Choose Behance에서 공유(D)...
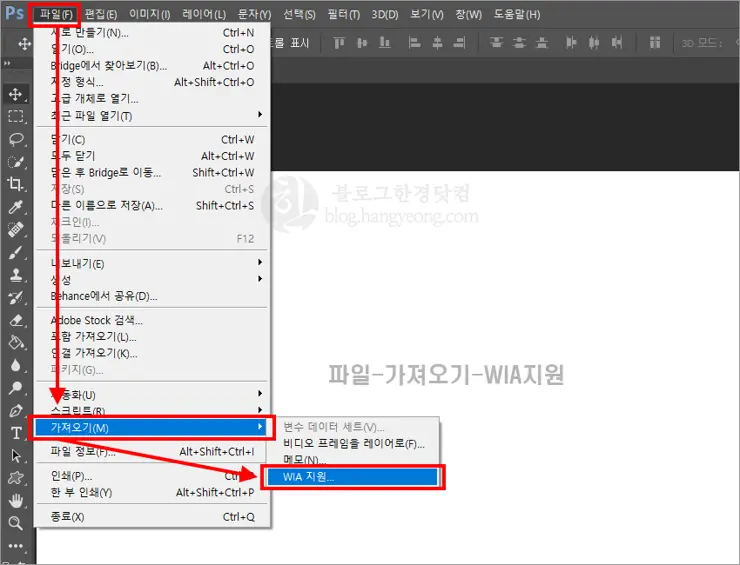 pos(151,296)
